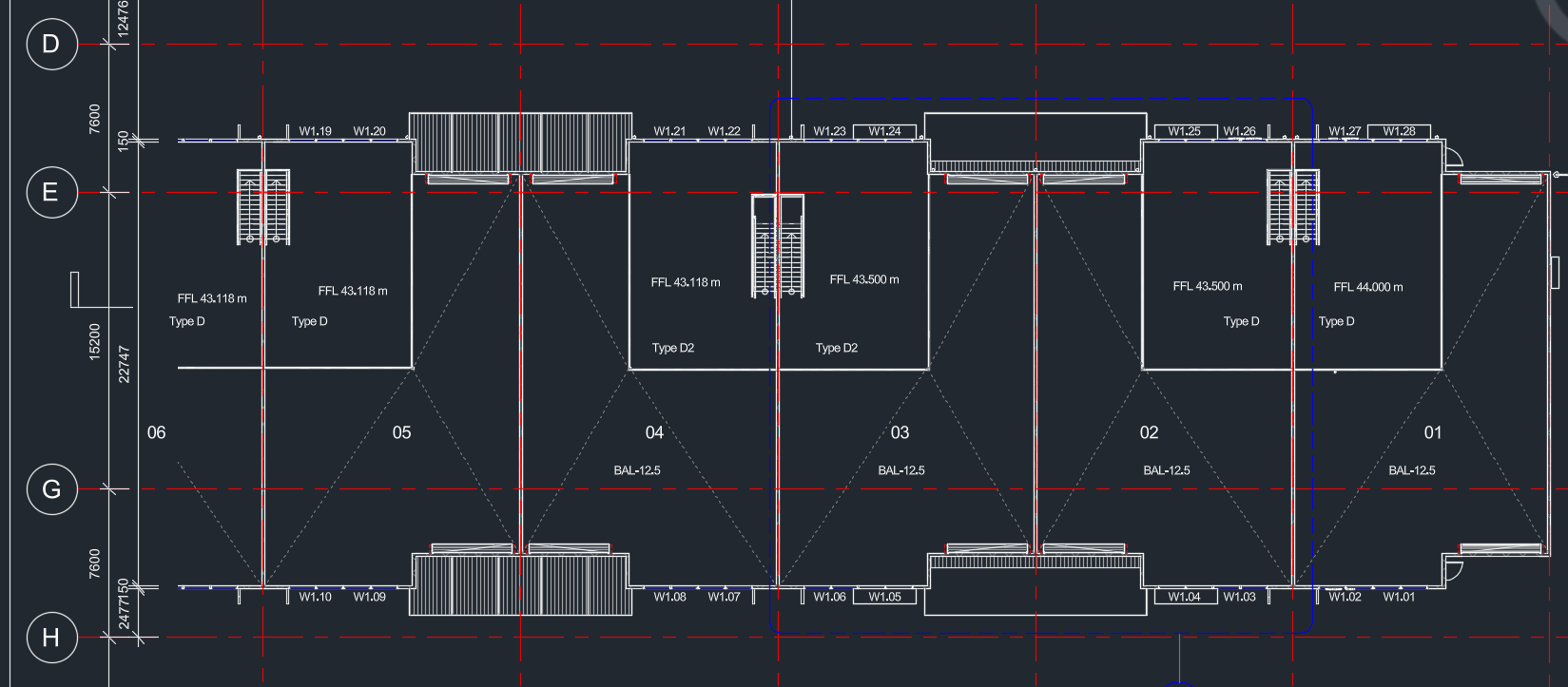Select window tag W1.07
This screenshot has width=1568, height=687.
725,597
